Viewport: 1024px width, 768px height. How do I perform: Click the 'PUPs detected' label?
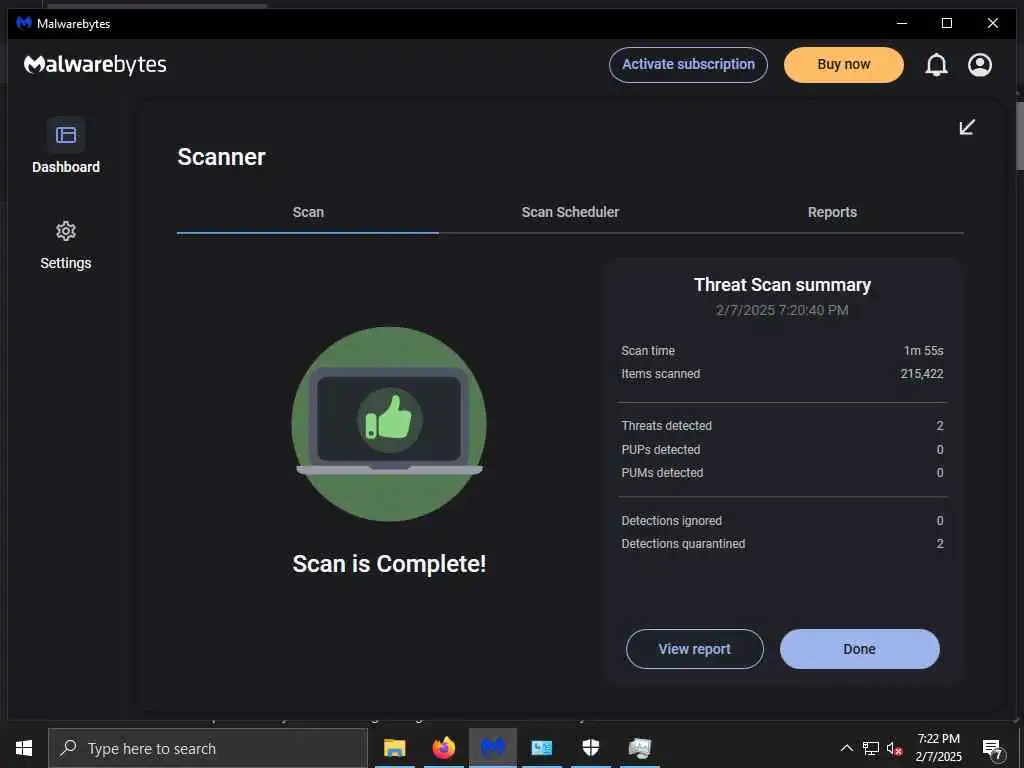tap(661, 449)
